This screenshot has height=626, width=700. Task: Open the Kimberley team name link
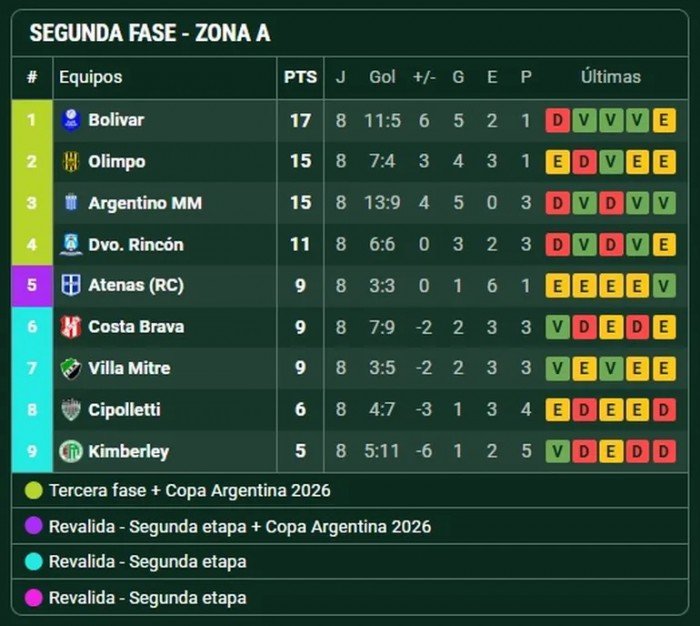(128, 451)
